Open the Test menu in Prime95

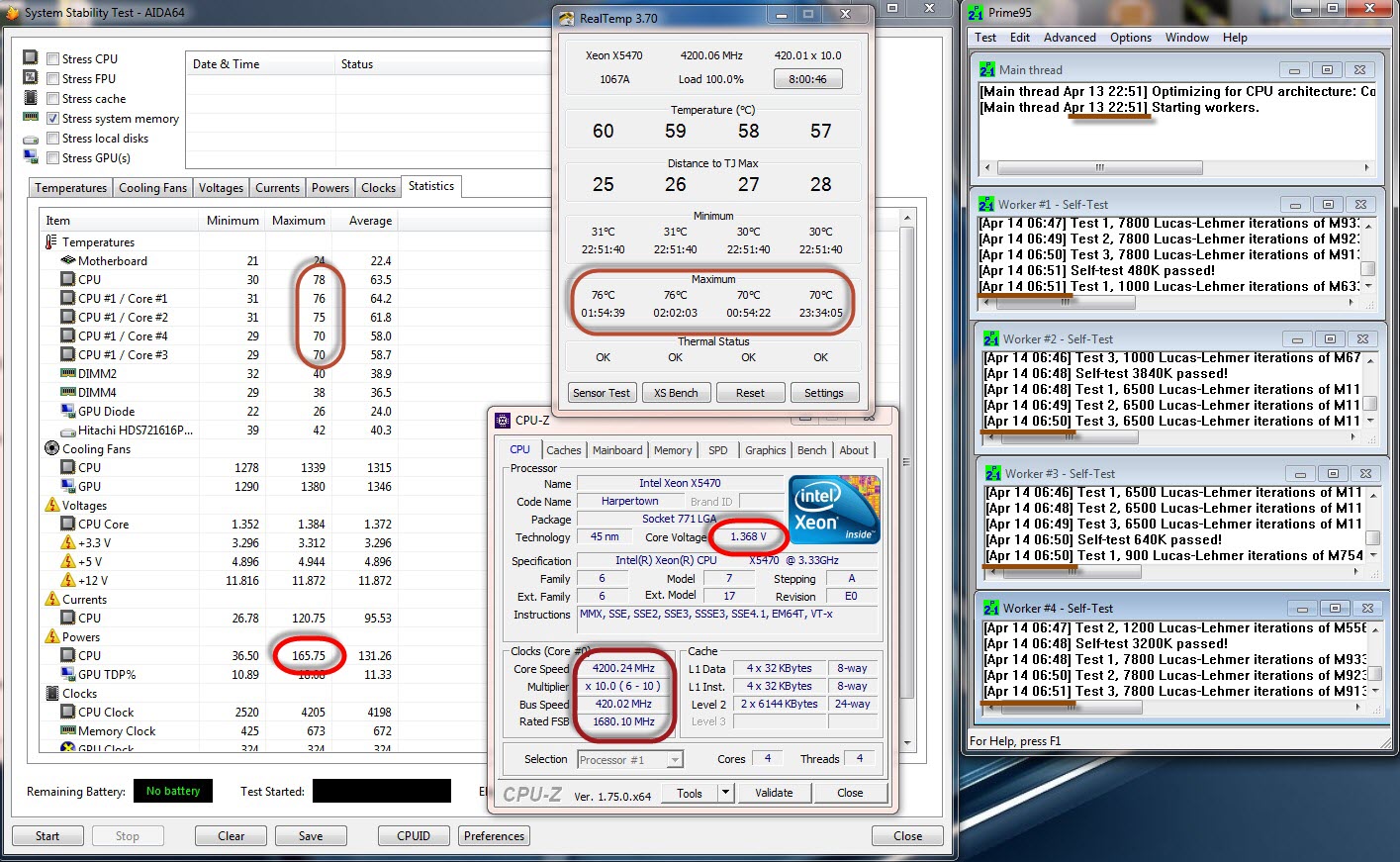985,38
